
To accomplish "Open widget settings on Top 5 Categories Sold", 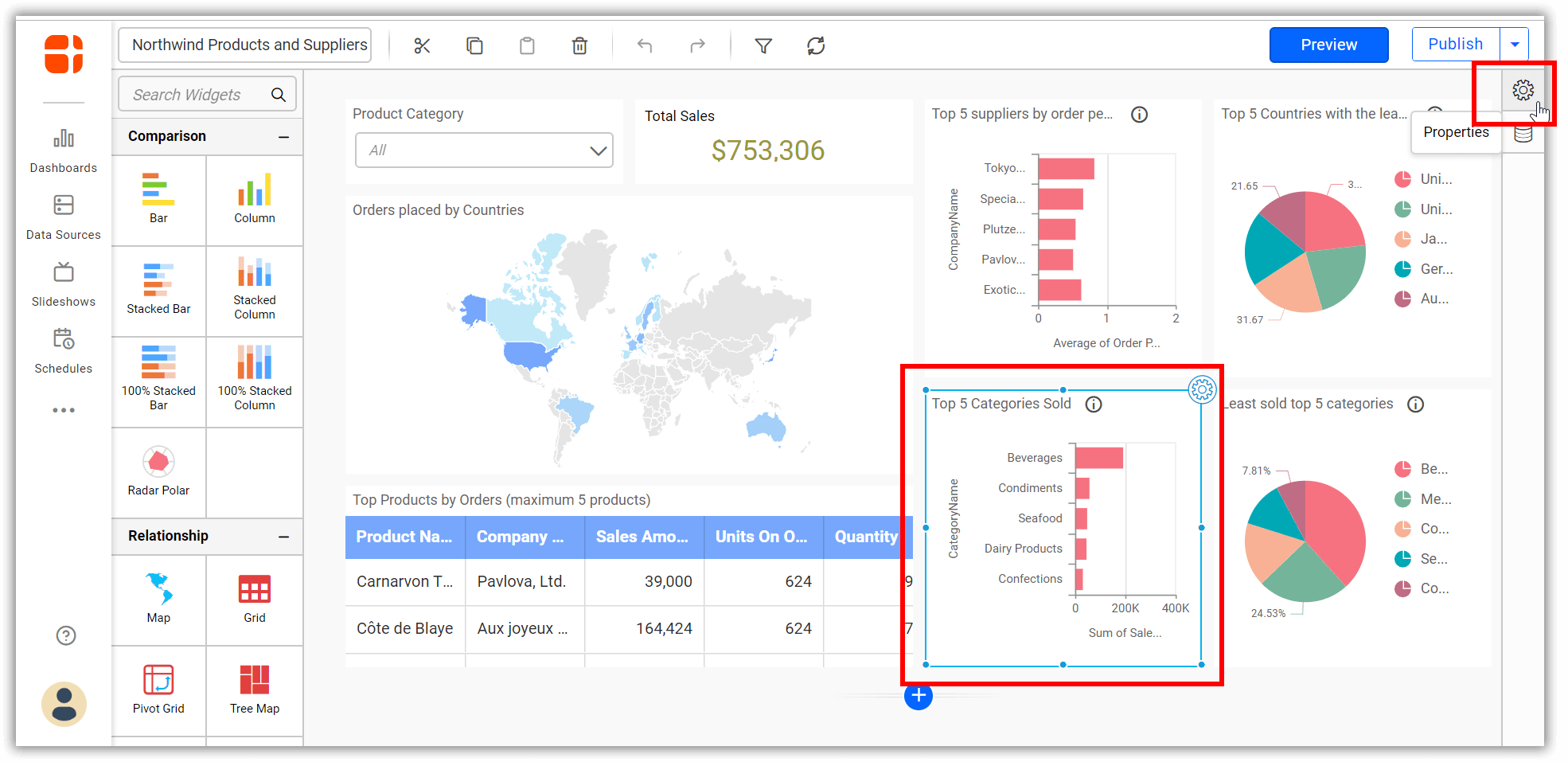I will click(1202, 389).
